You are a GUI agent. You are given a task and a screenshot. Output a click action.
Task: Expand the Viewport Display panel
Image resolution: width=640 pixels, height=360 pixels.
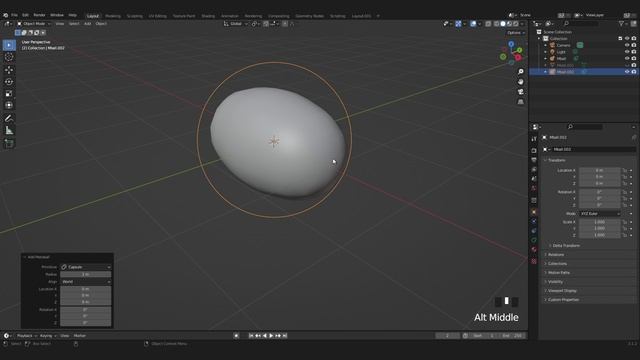click(562, 291)
